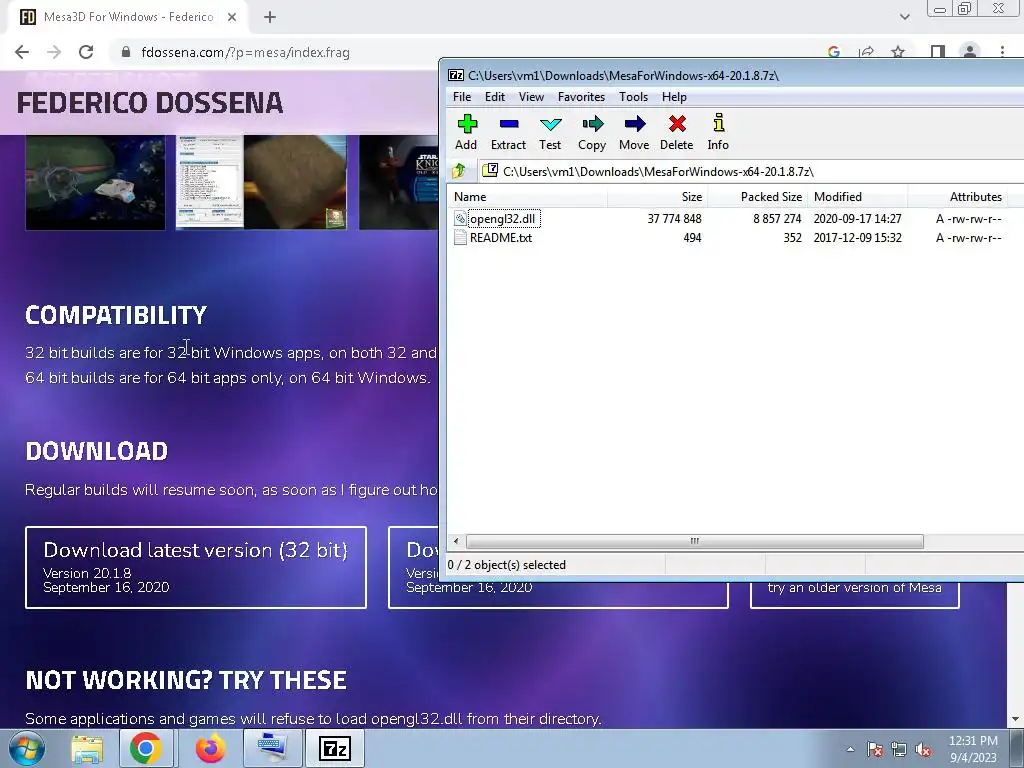This screenshot has width=1024, height=768.
Task: Open Chrome three-dot menu
Action: pos(1002,51)
